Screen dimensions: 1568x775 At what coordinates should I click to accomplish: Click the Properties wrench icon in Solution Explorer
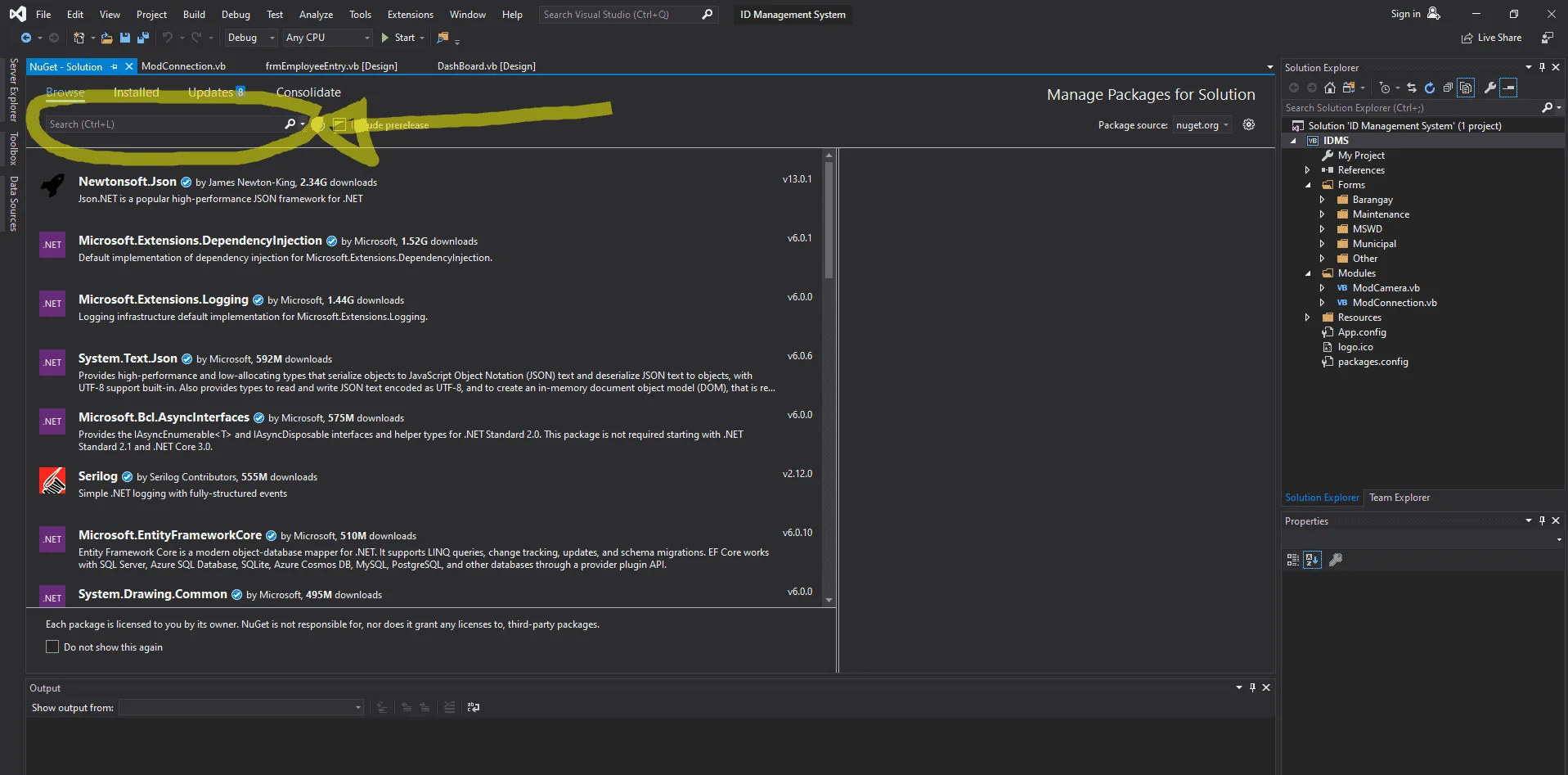click(1490, 88)
